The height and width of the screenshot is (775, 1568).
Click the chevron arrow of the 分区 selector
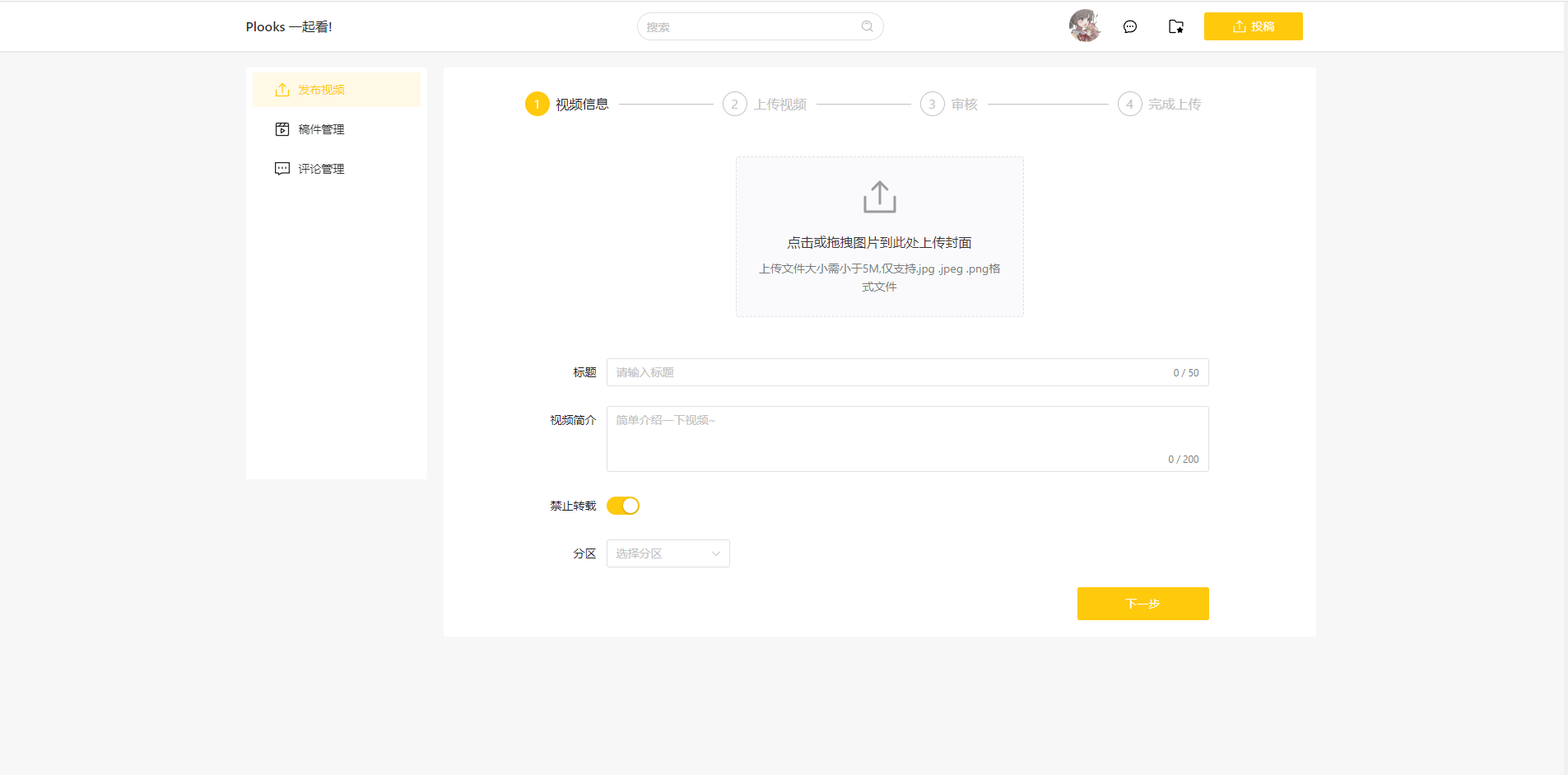[x=714, y=553]
